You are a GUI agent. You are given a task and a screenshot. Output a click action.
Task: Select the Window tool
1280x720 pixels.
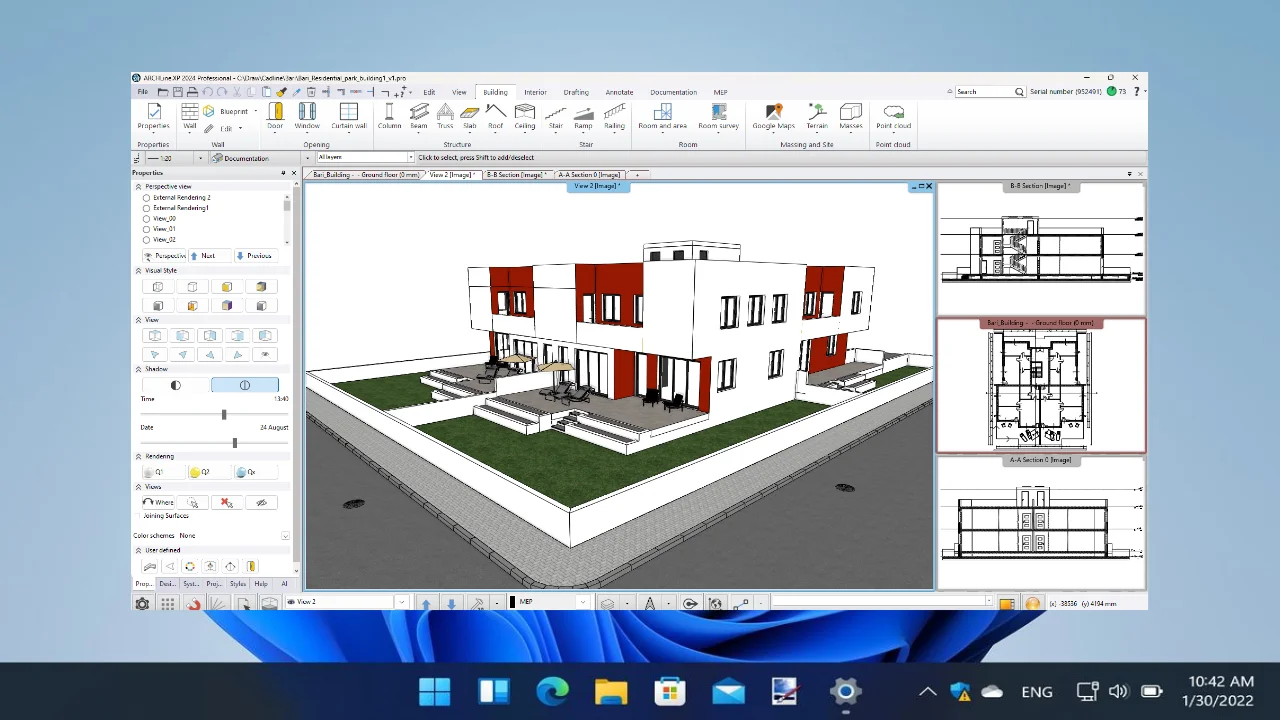pos(307,116)
